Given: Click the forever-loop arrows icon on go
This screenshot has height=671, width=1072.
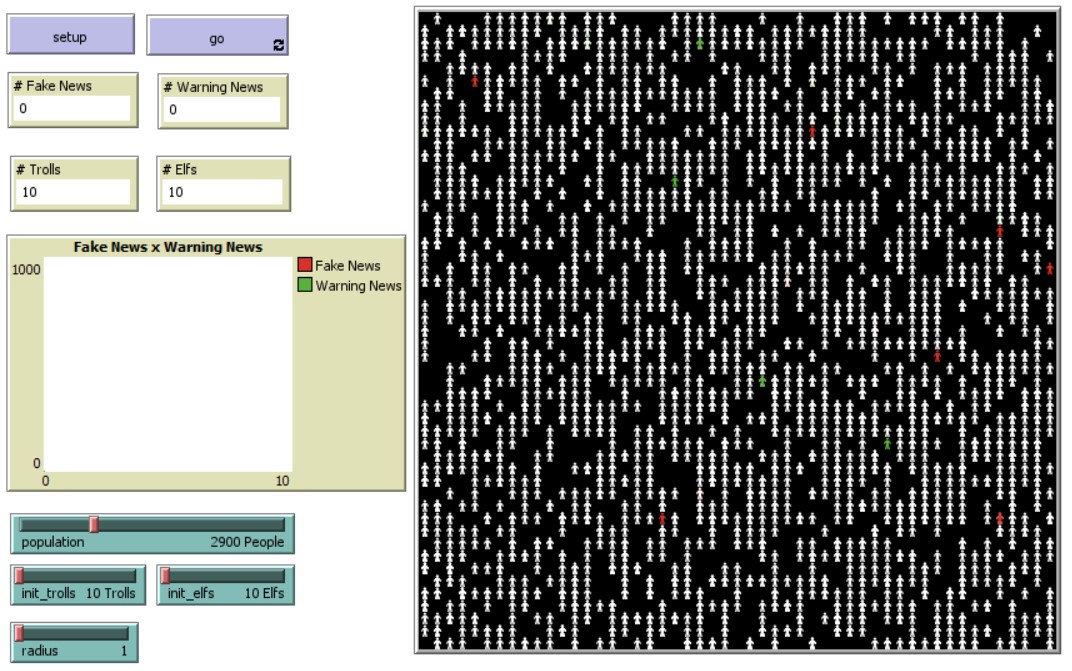Looking at the screenshot, I should [x=278, y=45].
